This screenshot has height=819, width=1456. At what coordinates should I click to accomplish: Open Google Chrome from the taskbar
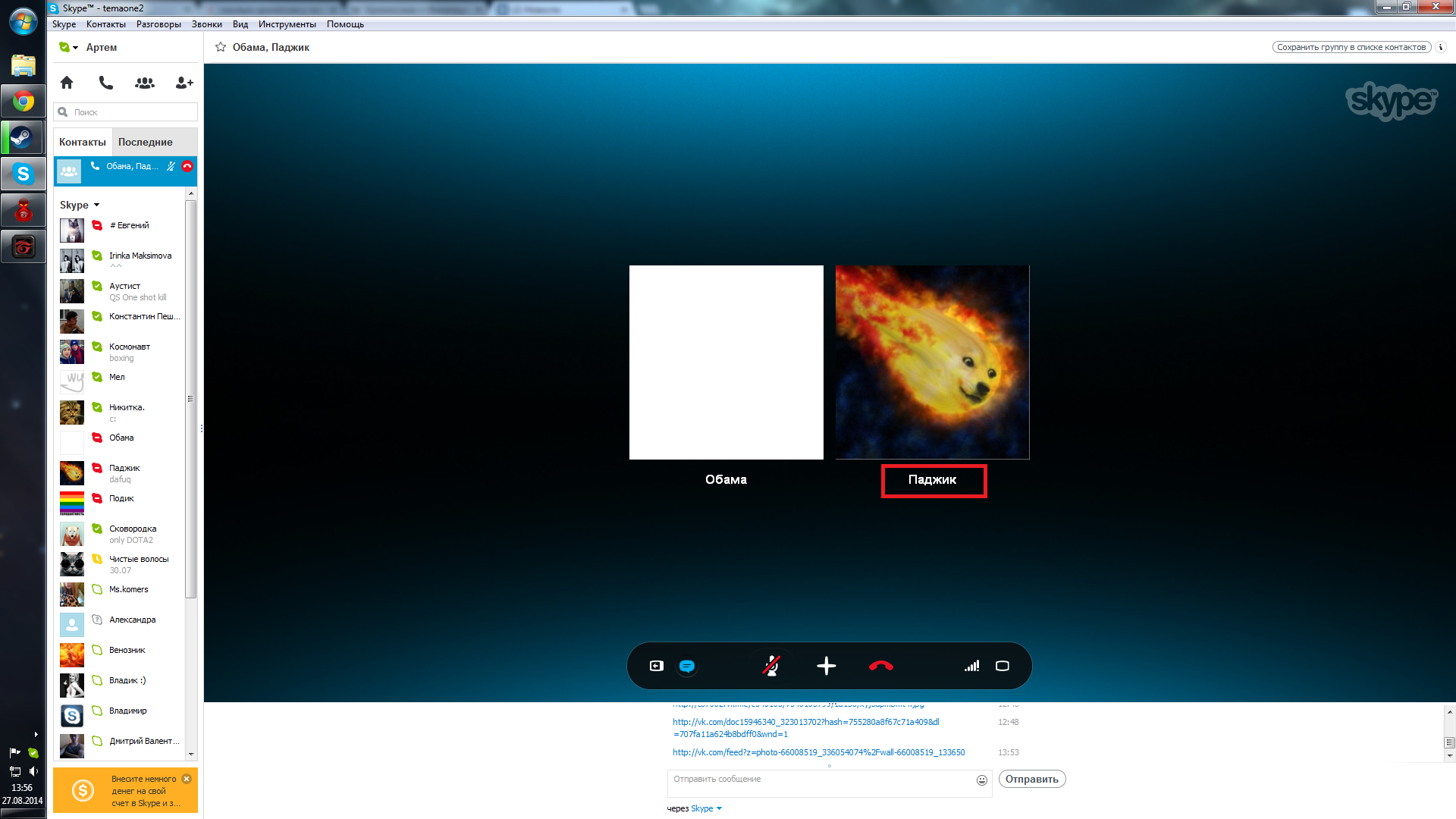pos(24,101)
